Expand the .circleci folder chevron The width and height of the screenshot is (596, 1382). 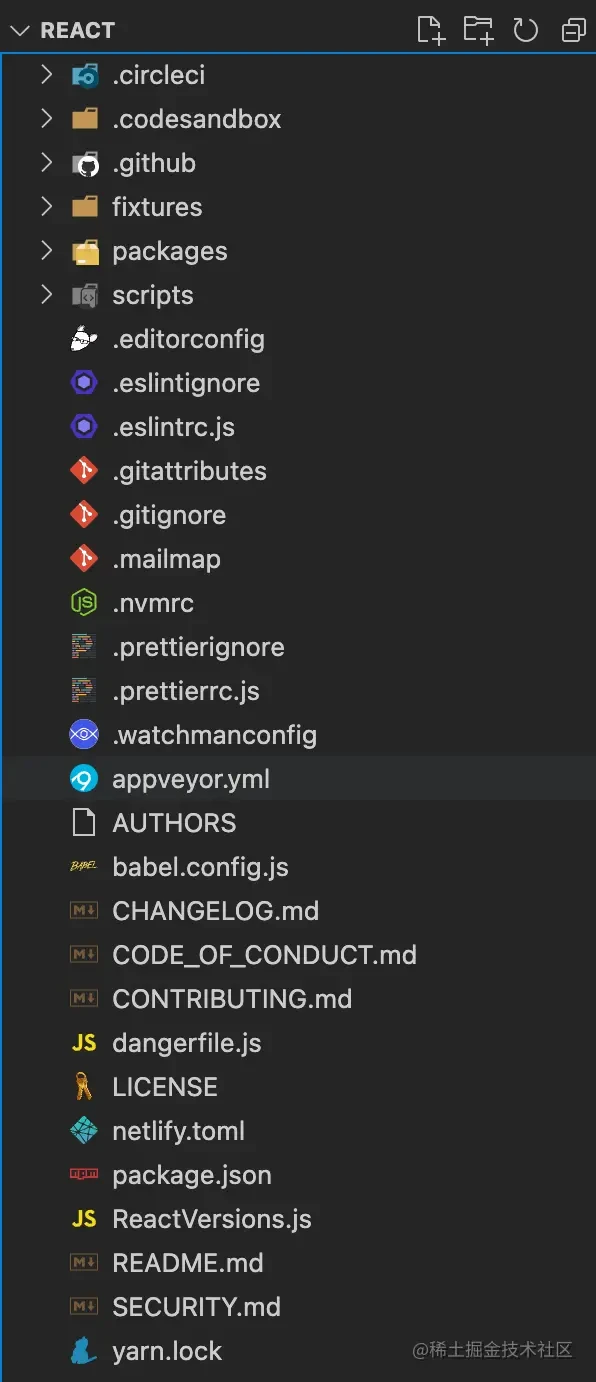[x=46, y=75]
